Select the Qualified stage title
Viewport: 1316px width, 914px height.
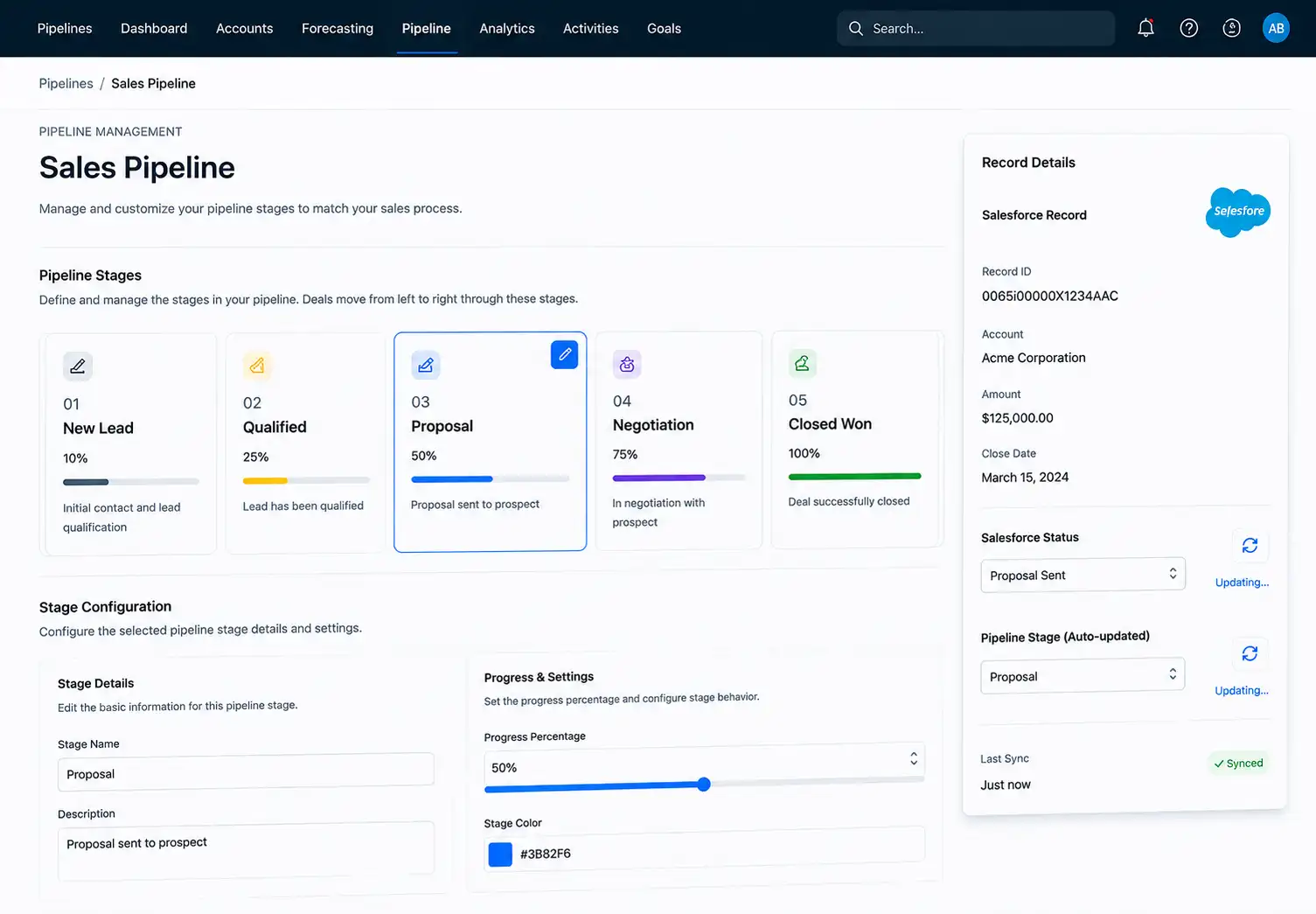[x=275, y=427]
